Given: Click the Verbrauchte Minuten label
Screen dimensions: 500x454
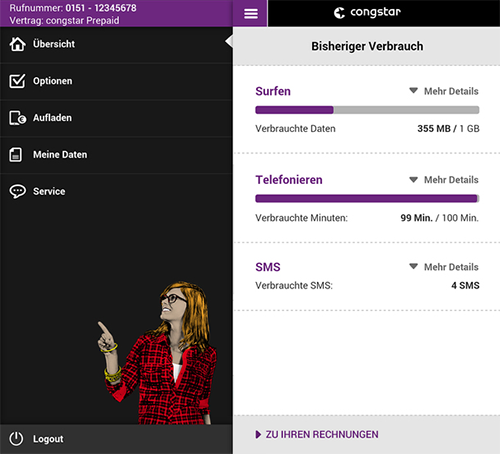Looking at the screenshot, I should [x=301, y=218].
